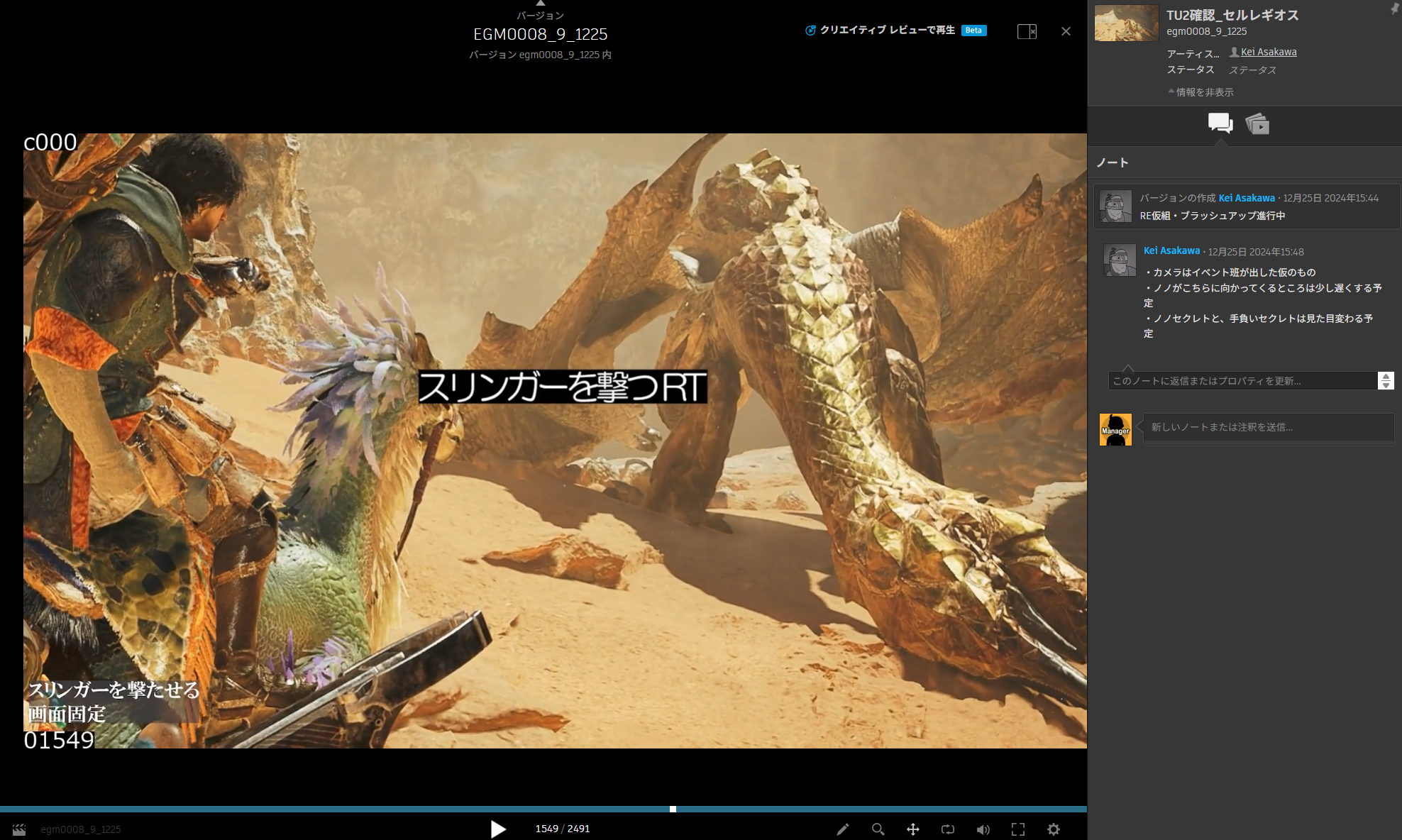This screenshot has width=1402, height=840.
Task: Click the new note input field
Action: (x=1267, y=427)
